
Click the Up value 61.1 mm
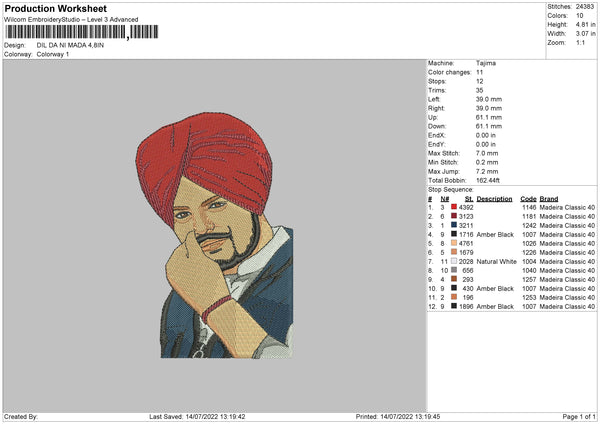(489, 117)
